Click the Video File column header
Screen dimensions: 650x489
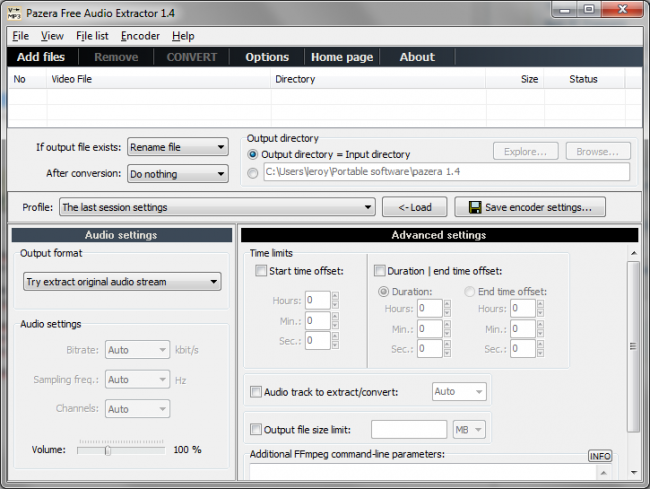coord(158,79)
